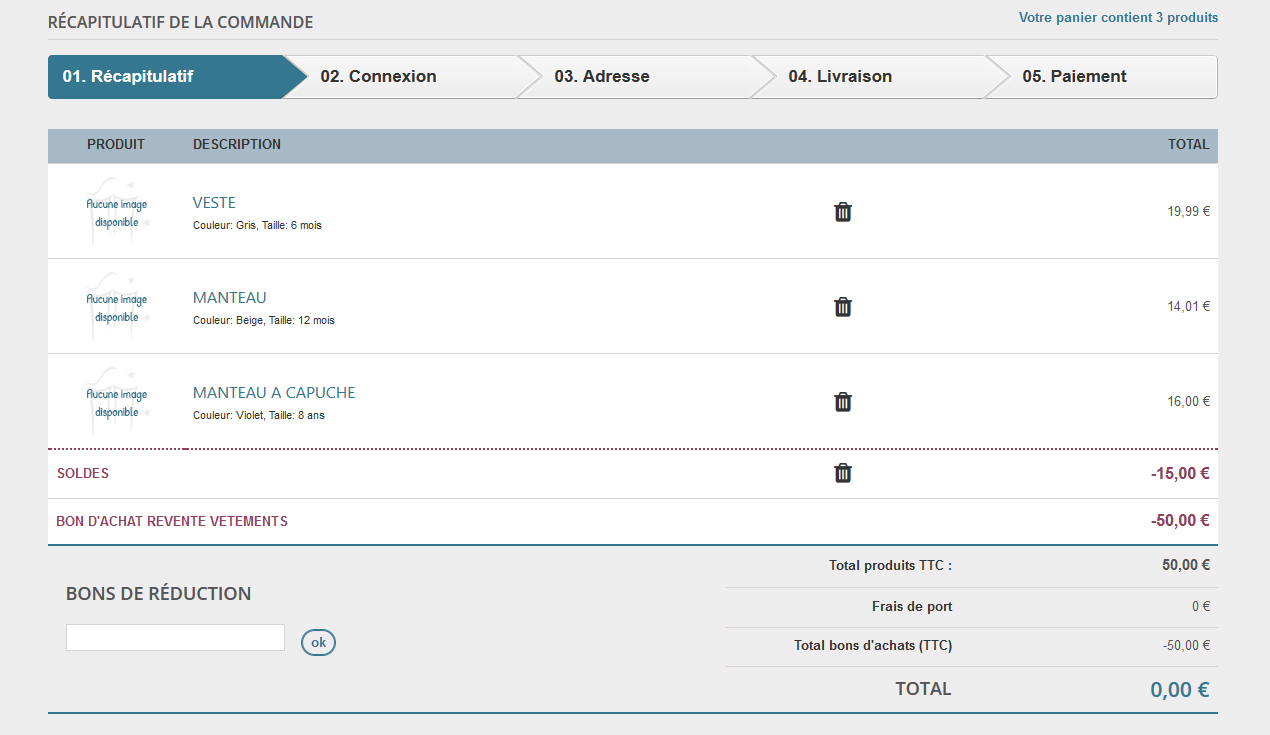The height and width of the screenshot is (735, 1270).
Task: Click 'Votre panier contient 3 produits' link
Action: pos(1118,18)
